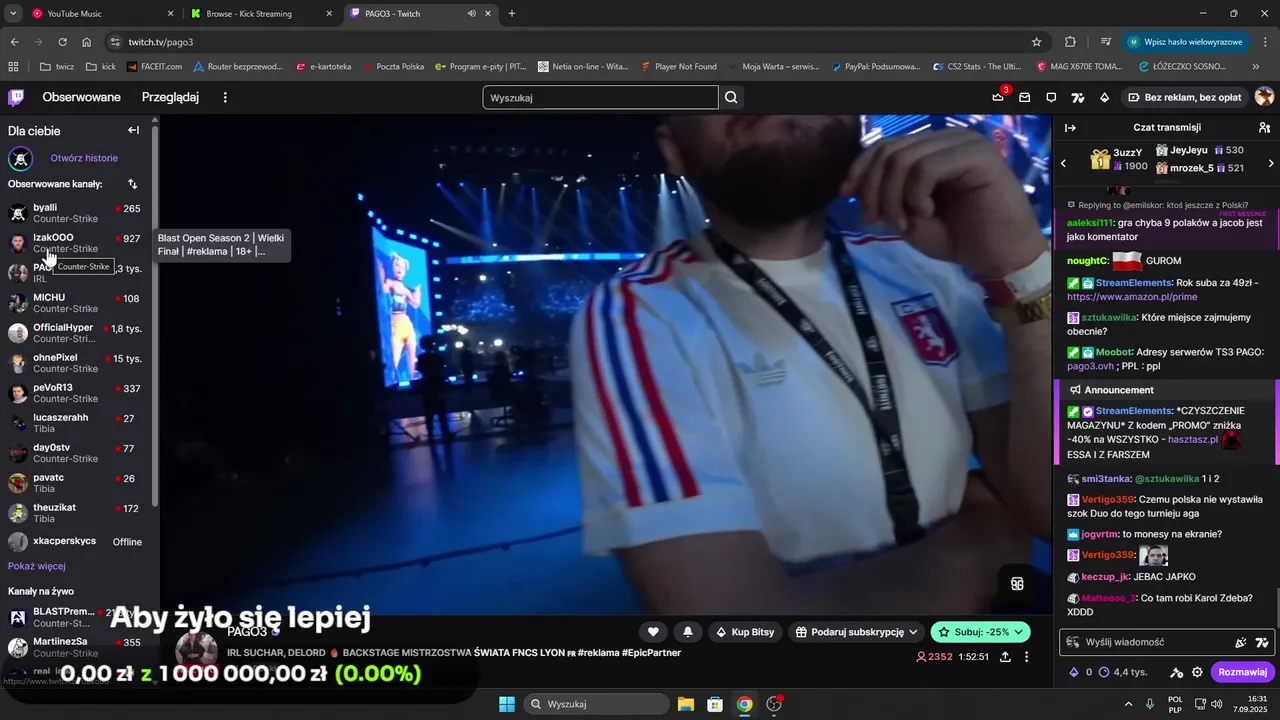The image size is (1280, 720).
Task: Open the emote picker in chat input
Action: [x=1241, y=642]
